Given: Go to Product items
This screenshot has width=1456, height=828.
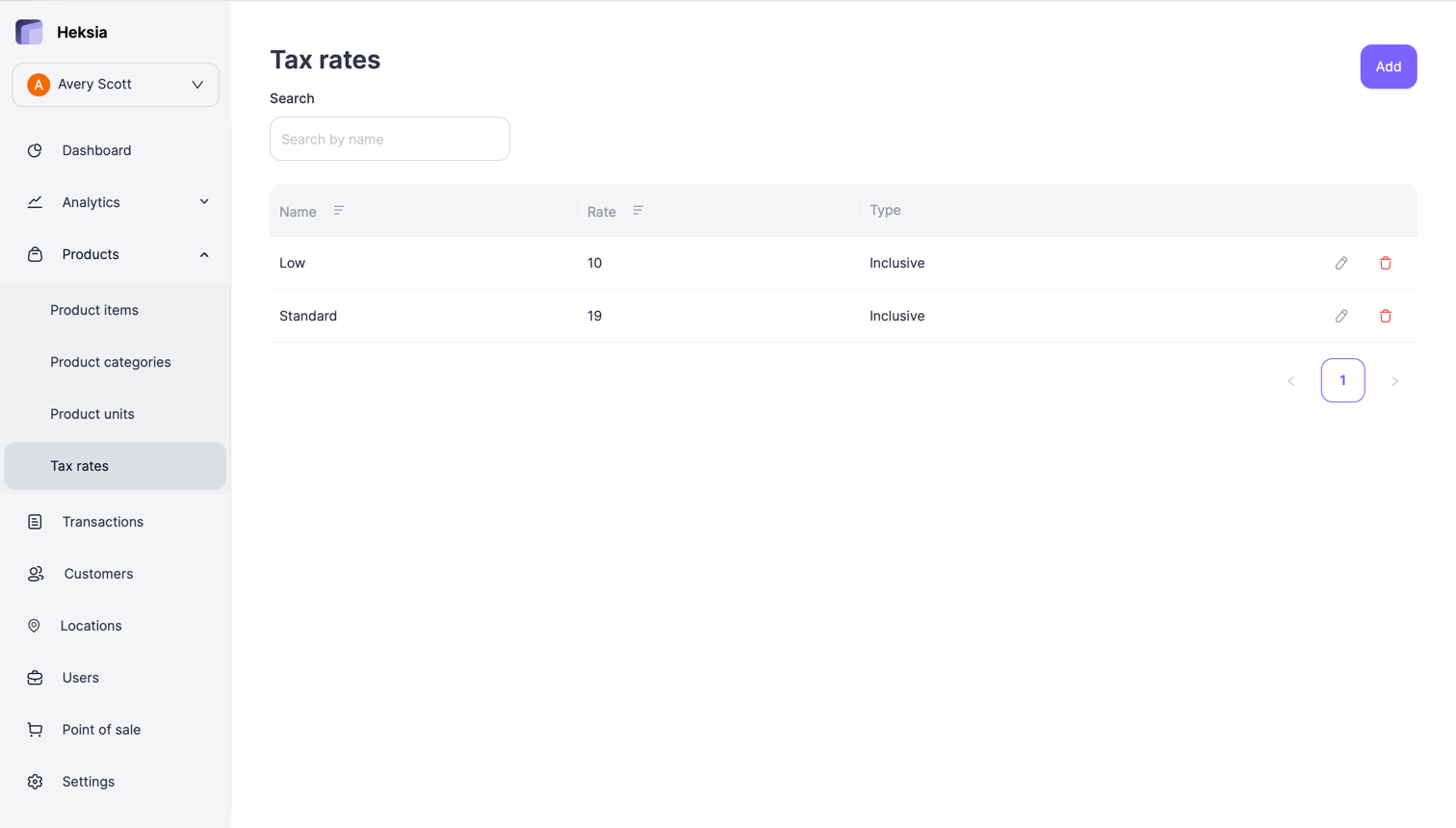Looking at the screenshot, I should tap(94, 310).
